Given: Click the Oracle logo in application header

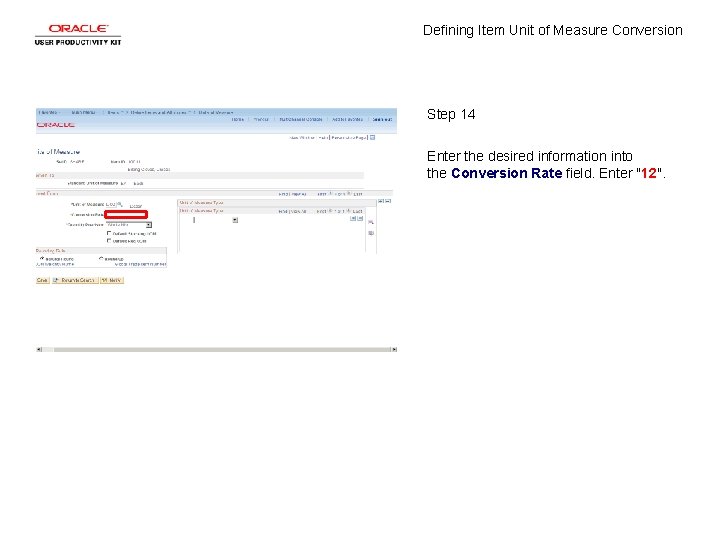Looking at the screenshot, I should coord(56,125).
